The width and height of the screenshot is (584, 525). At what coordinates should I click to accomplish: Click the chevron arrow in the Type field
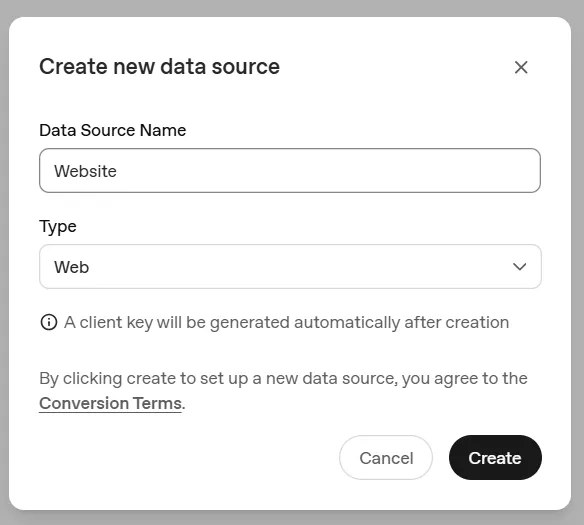[x=519, y=267]
